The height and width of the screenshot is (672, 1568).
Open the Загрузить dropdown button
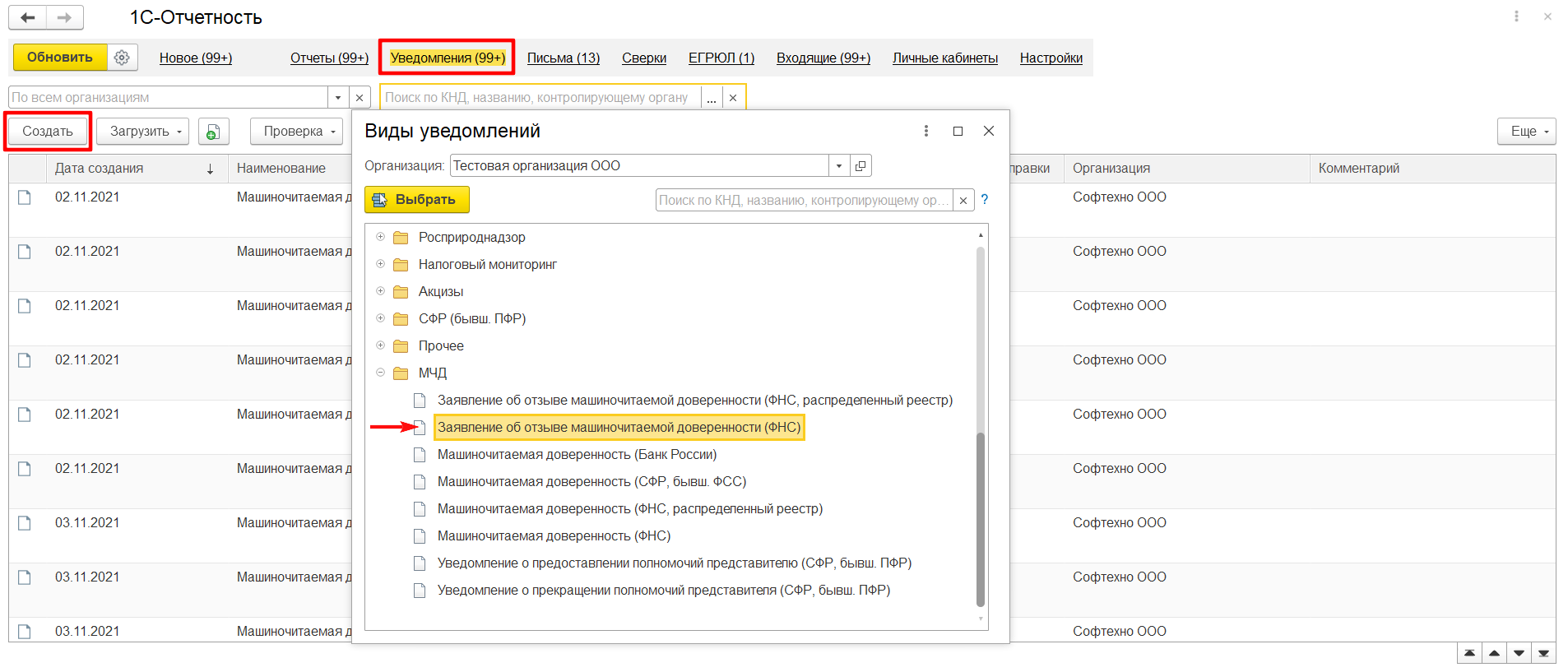pyautogui.click(x=142, y=132)
